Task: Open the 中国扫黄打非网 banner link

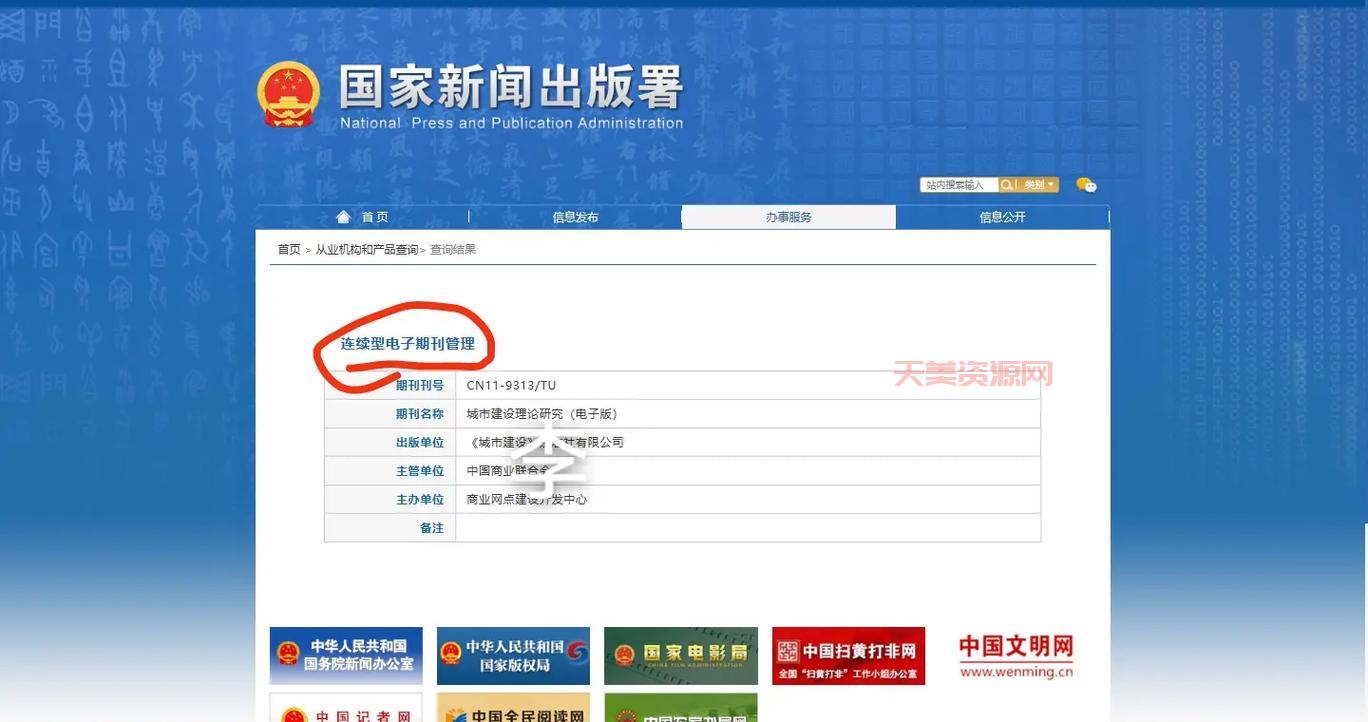Action: coord(848,656)
